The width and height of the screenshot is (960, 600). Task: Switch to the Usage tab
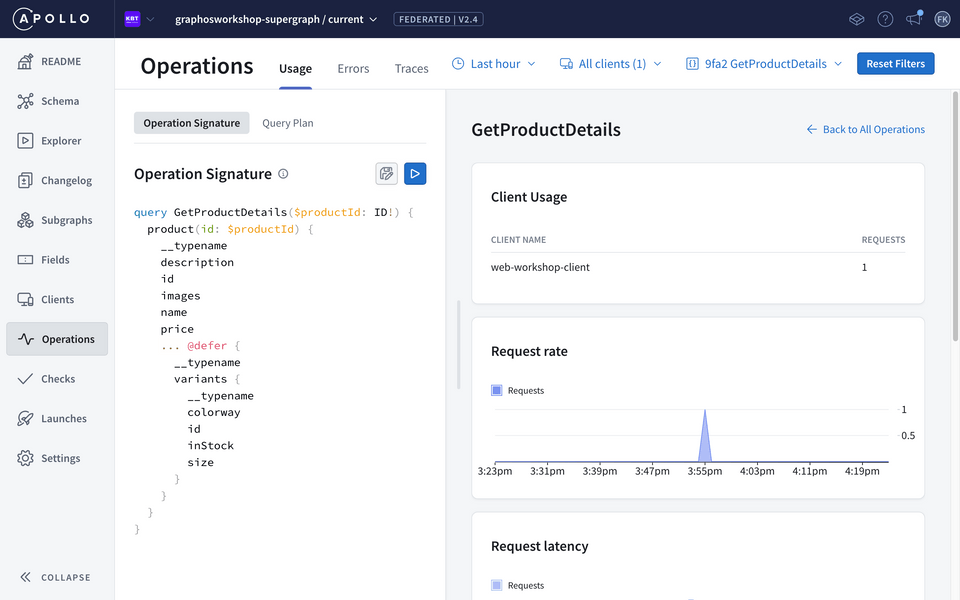pyautogui.click(x=295, y=69)
